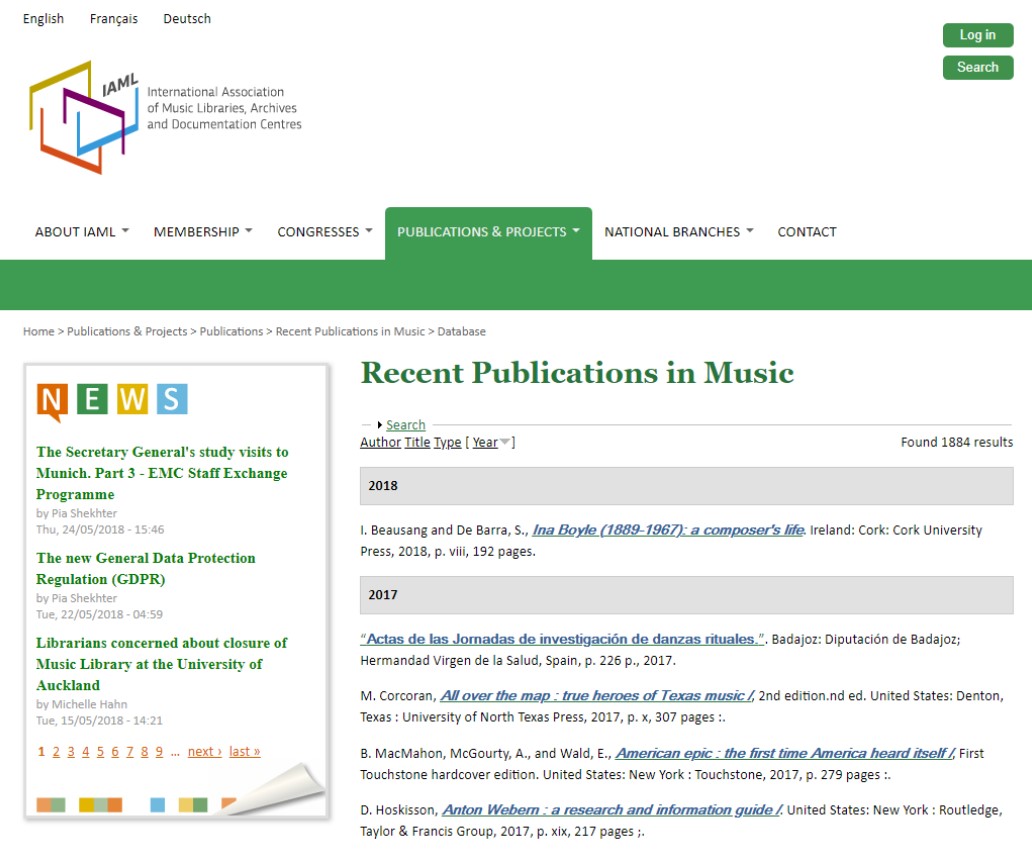The height and width of the screenshot is (849, 1032).
Task: Switch language to Deutsch
Action: pyautogui.click(x=187, y=19)
